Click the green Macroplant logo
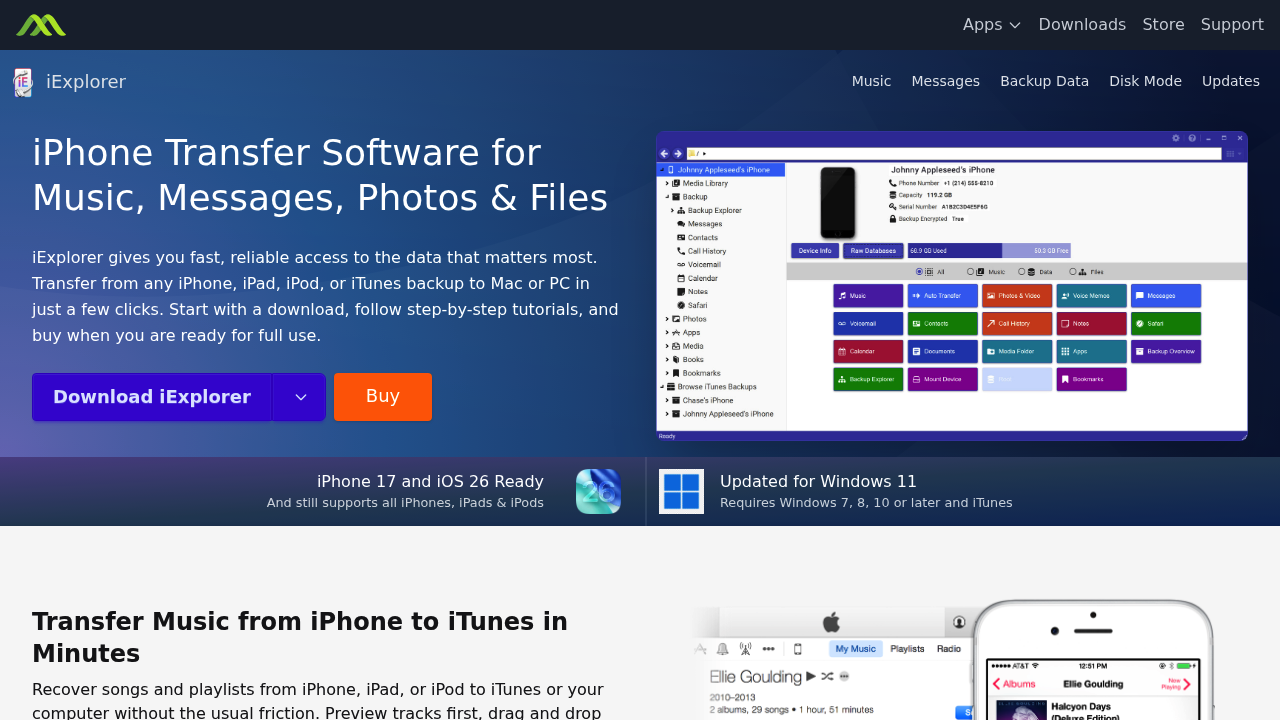This screenshot has height=720, width=1280. pos(41,25)
